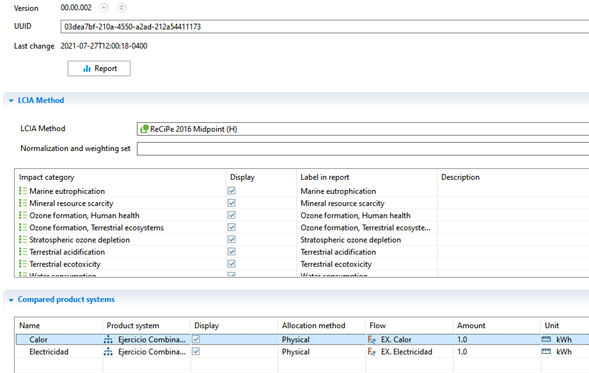This screenshot has width=589, height=373.
Task: Toggle display for Stratospheric ozone depletion
Action: [x=232, y=239]
